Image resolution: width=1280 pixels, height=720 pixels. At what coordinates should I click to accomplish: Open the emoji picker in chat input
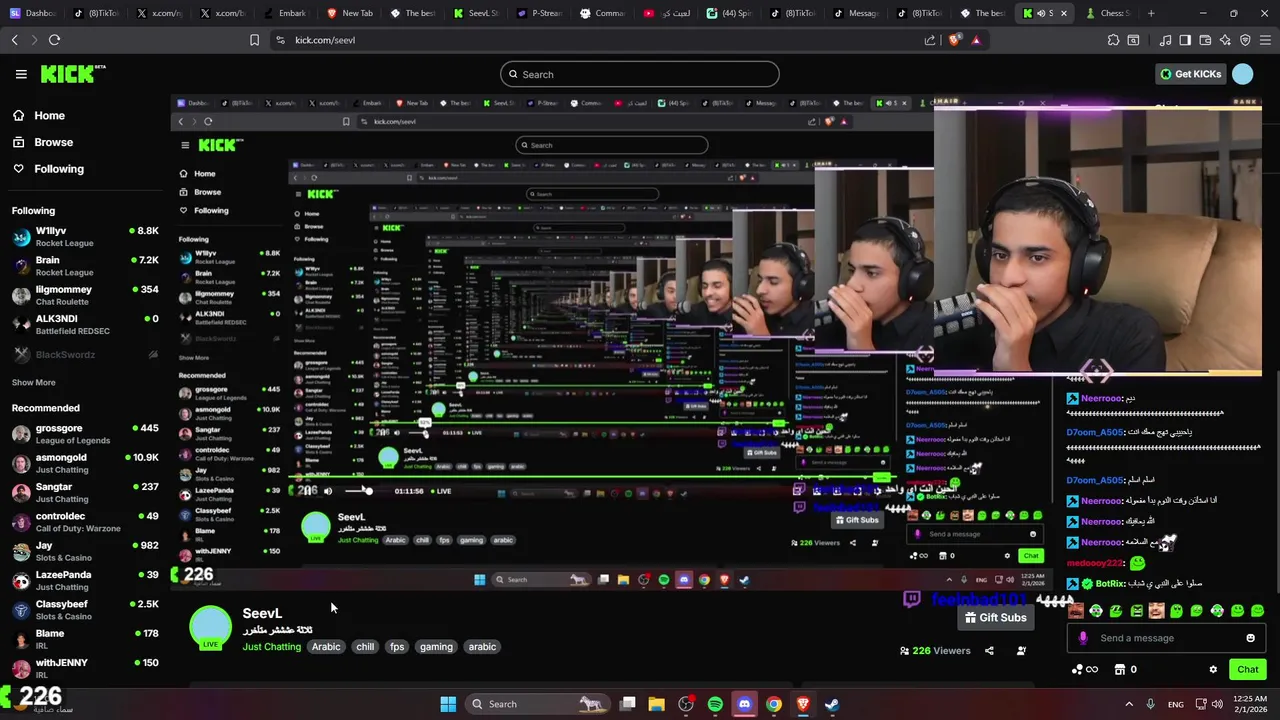tap(1250, 638)
